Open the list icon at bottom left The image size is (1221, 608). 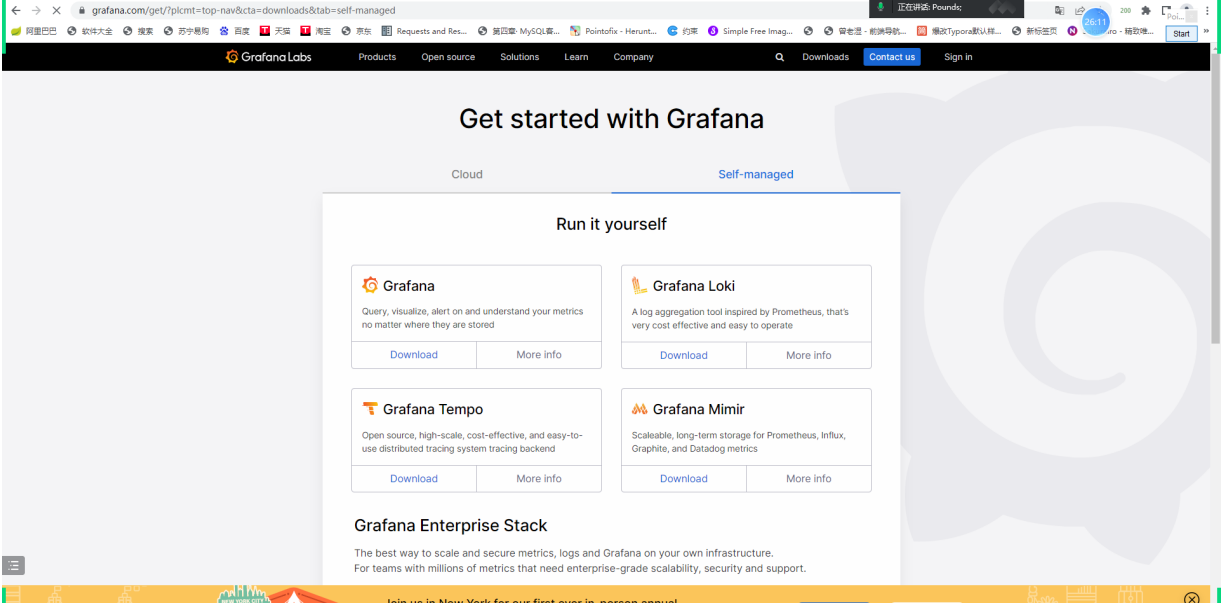click(x=13, y=565)
